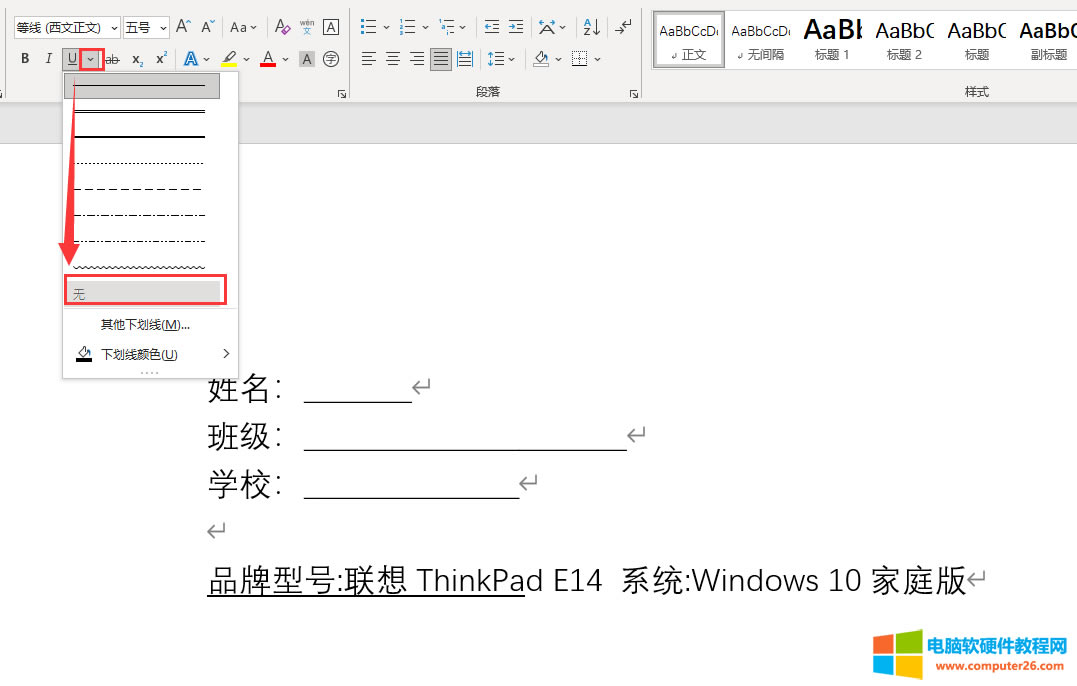Toggle character shading
Screen dimensions: 1077x686
tap(307, 59)
